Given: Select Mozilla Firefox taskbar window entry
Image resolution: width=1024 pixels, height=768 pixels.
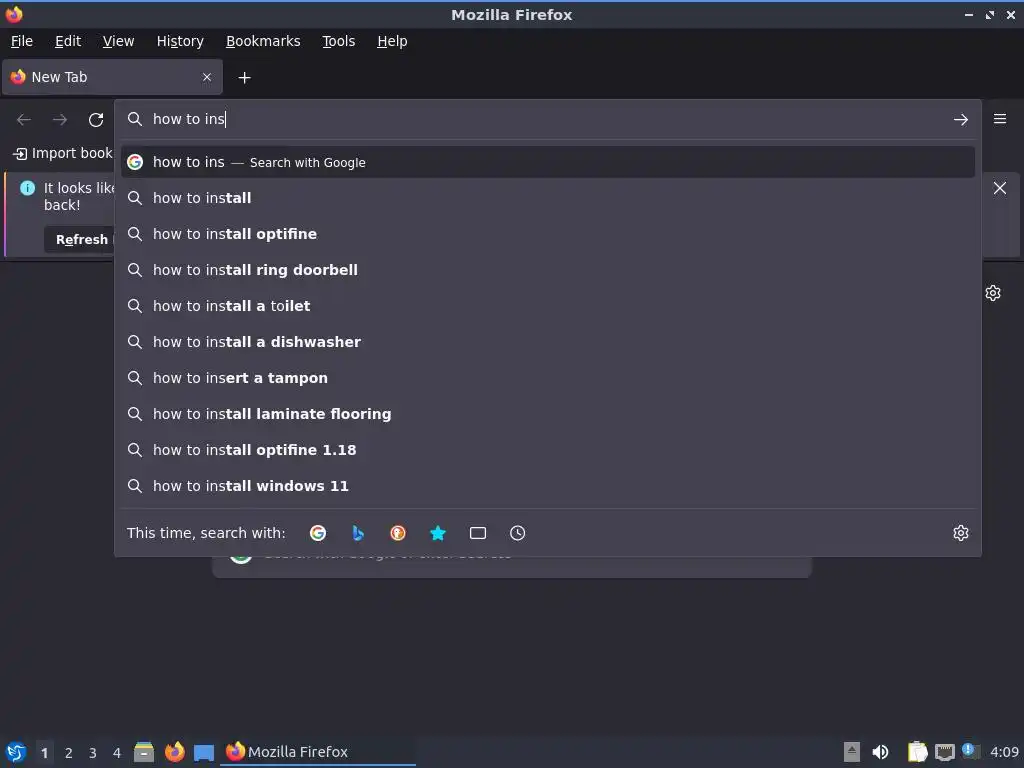Looking at the screenshot, I should pyautogui.click(x=318, y=752).
